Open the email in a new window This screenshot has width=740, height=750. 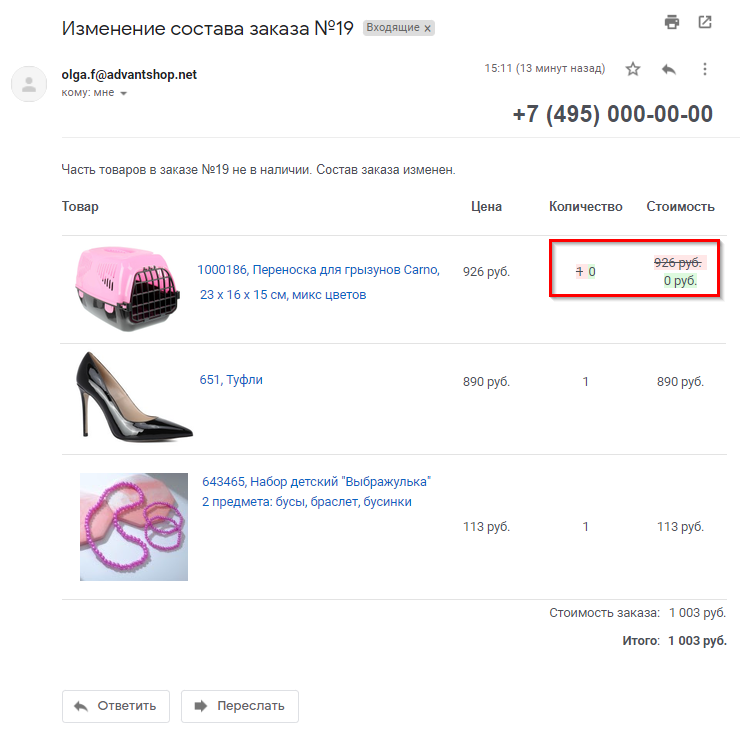pyautogui.click(x=705, y=23)
